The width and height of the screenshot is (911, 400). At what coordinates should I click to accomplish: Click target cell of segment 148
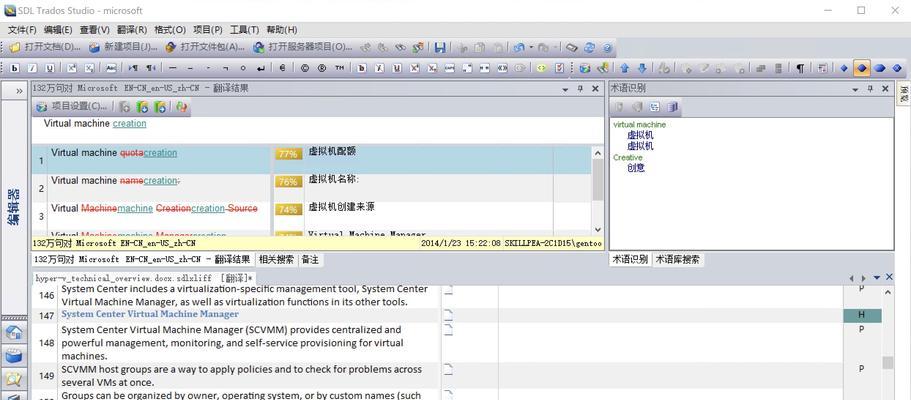pyautogui.click(x=670, y=343)
